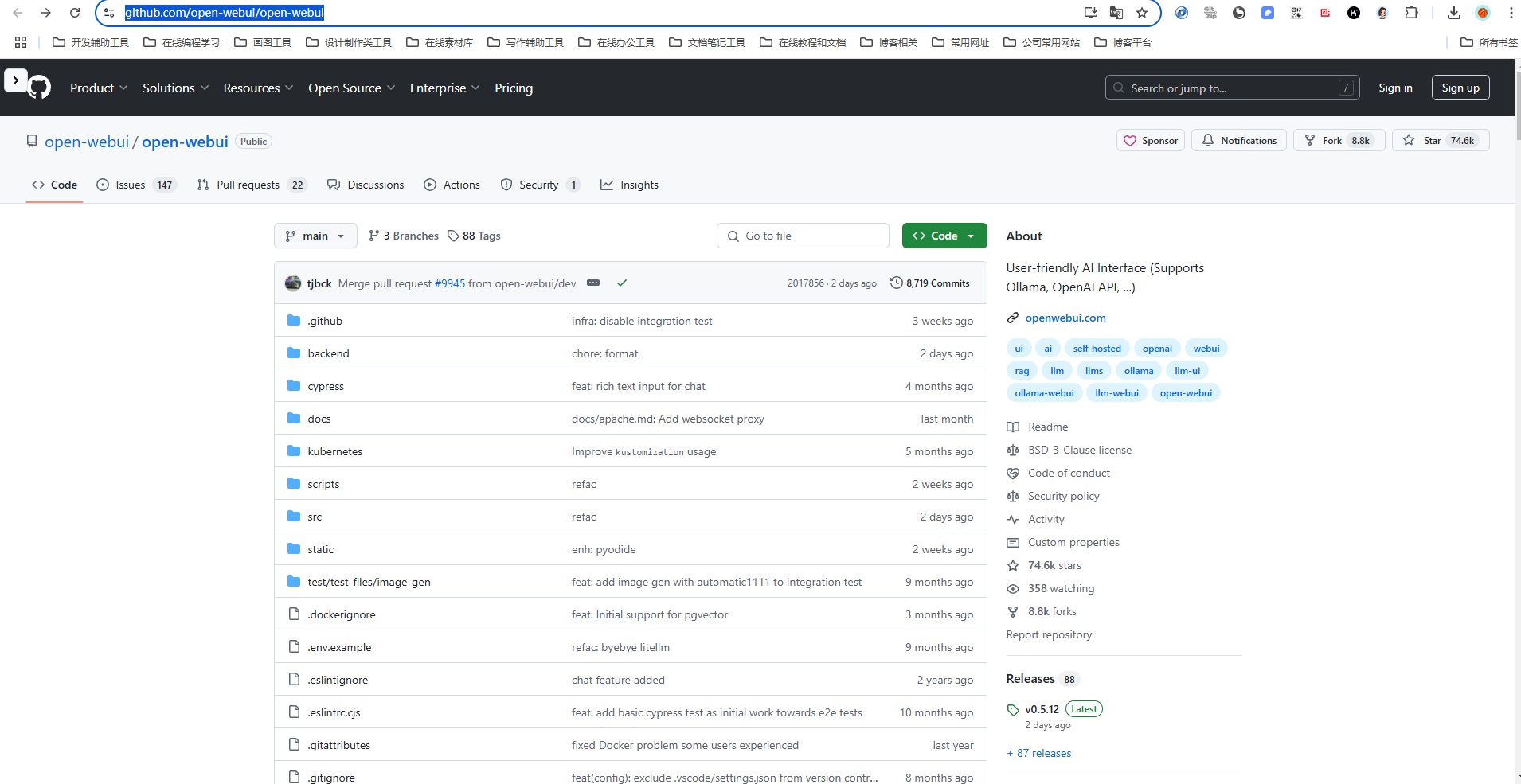The image size is (1521, 784).
Task: Click the Sign up button
Action: tap(1460, 88)
